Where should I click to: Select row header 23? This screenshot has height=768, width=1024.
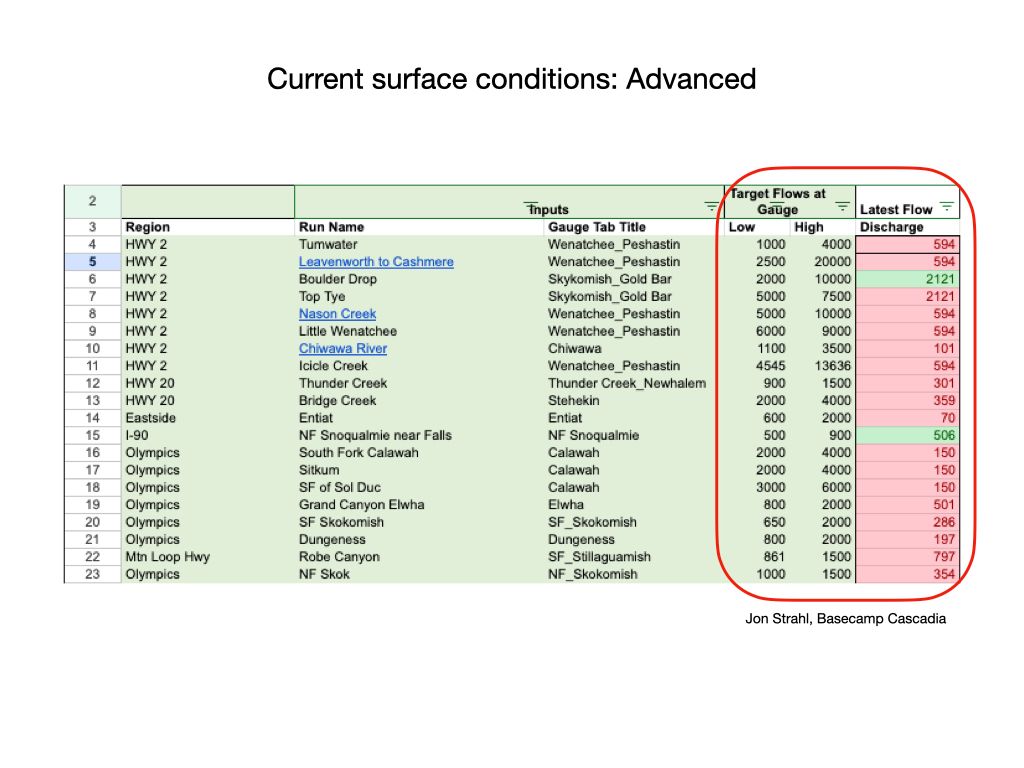(92, 575)
